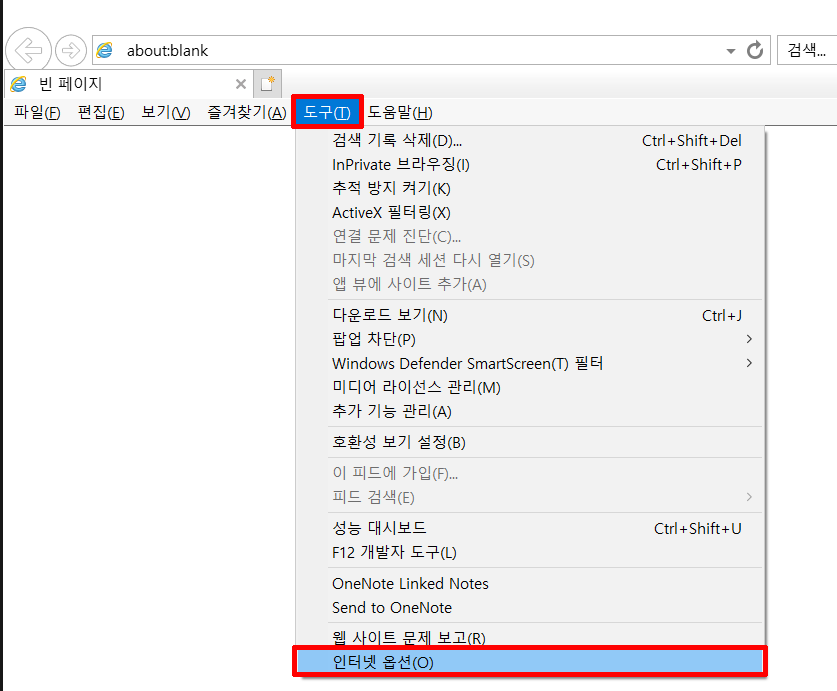The width and height of the screenshot is (837, 691).
Task: Close the 빈 페이지 tab
Action: coord(241,84)
